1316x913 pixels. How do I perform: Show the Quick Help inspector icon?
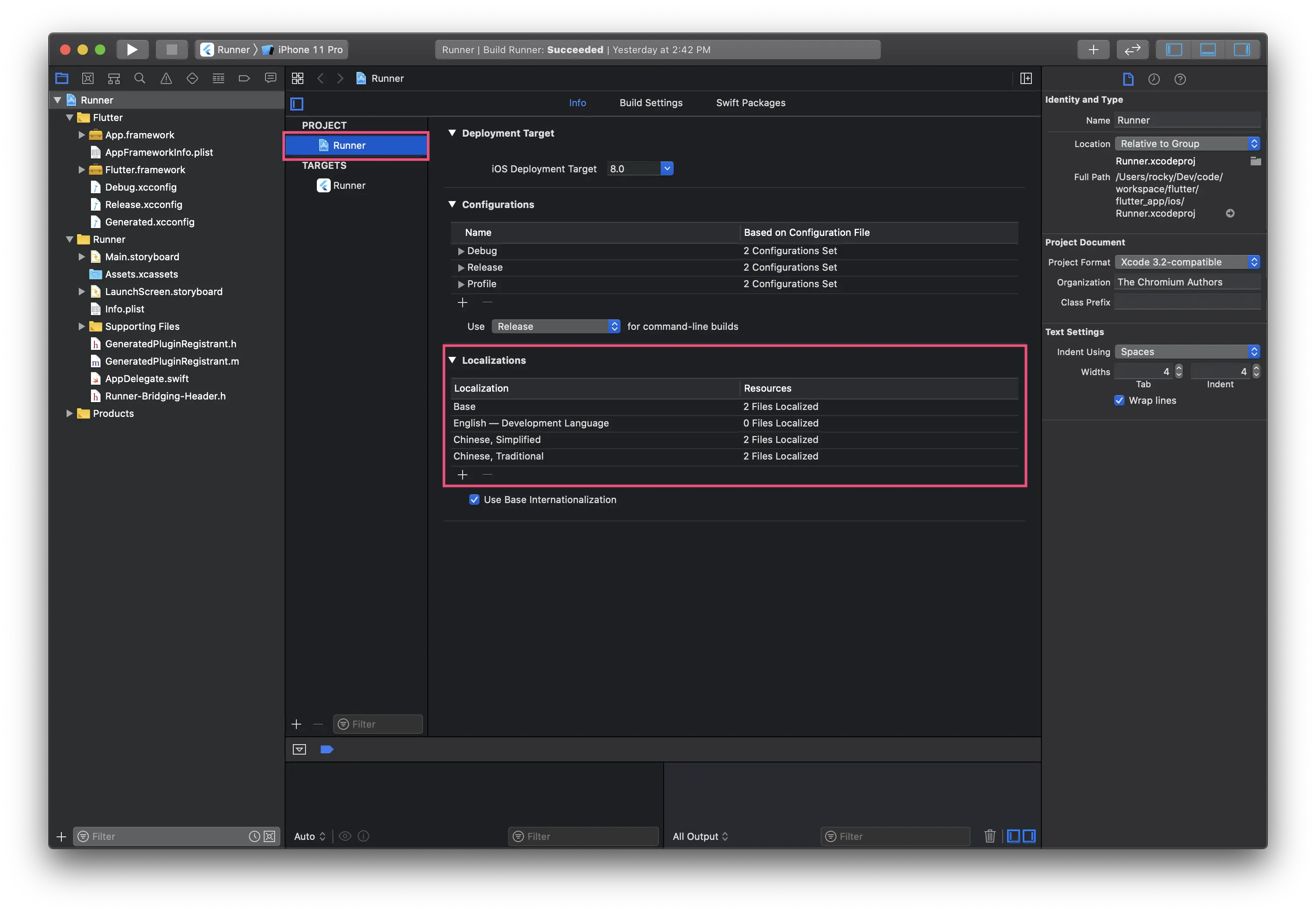click(x=1180, y=79)
